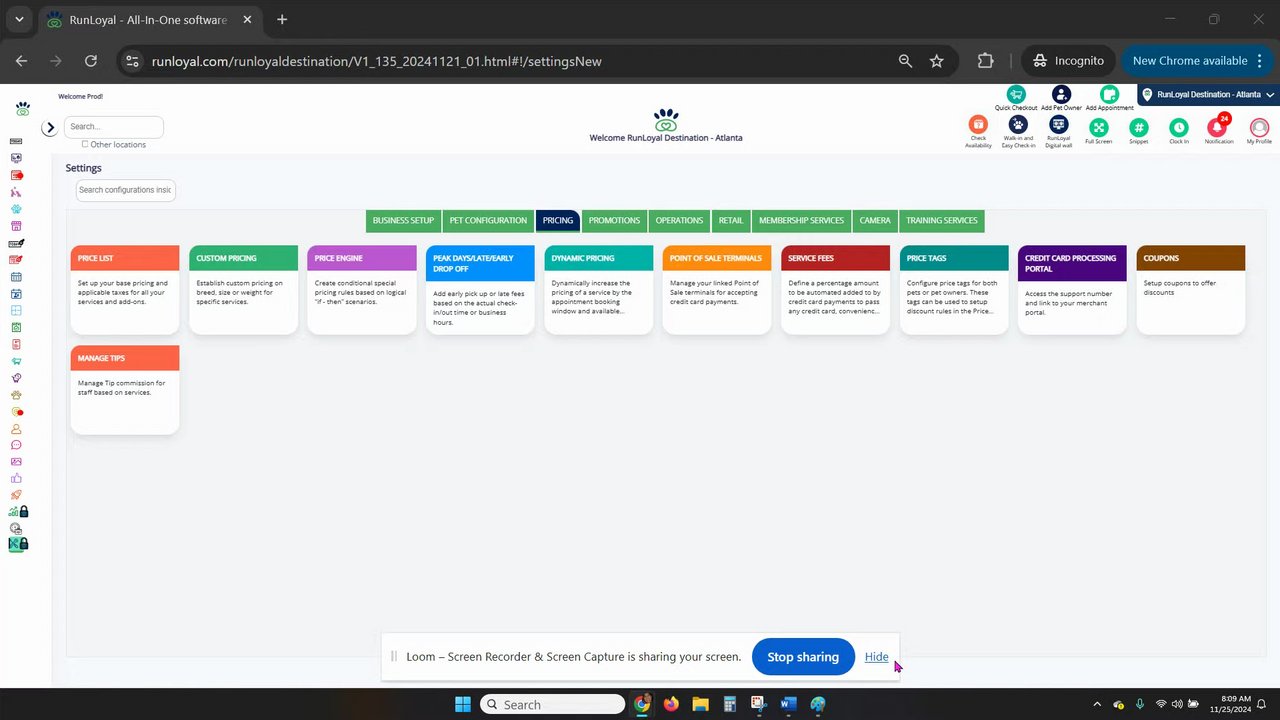This screenshot has height=720, width=1280.
Task: Open a new browser tab
Action: [x=282, y=19]
